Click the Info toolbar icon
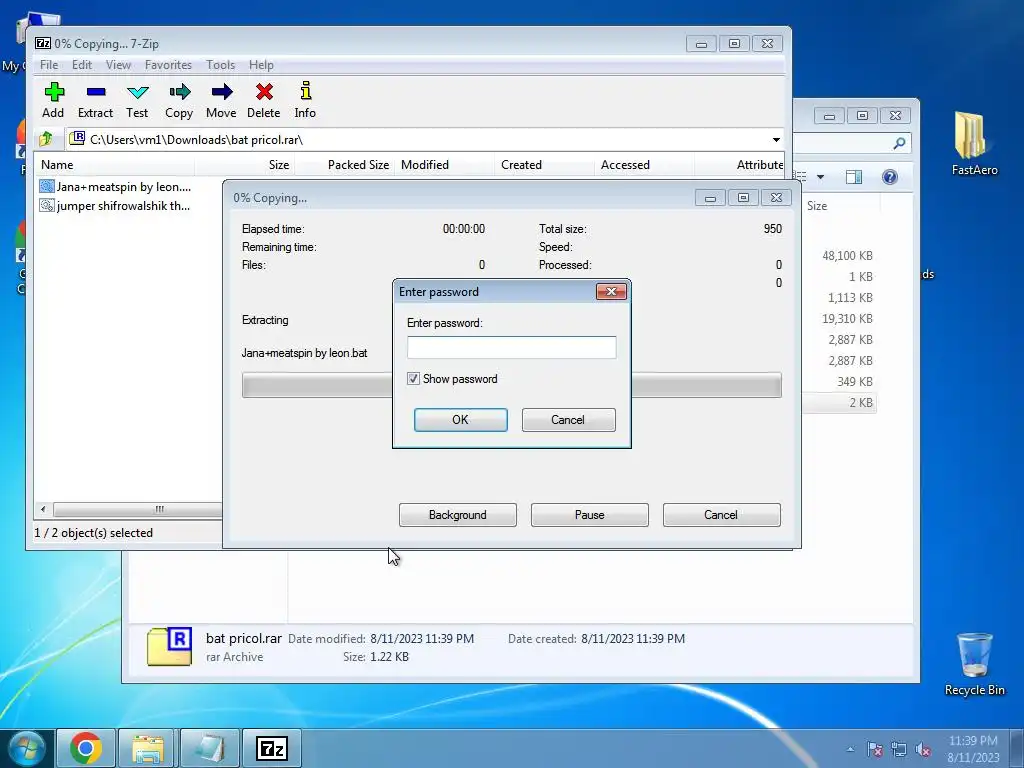The width and height of the screenshot is (1024, 768). [305, 91]
